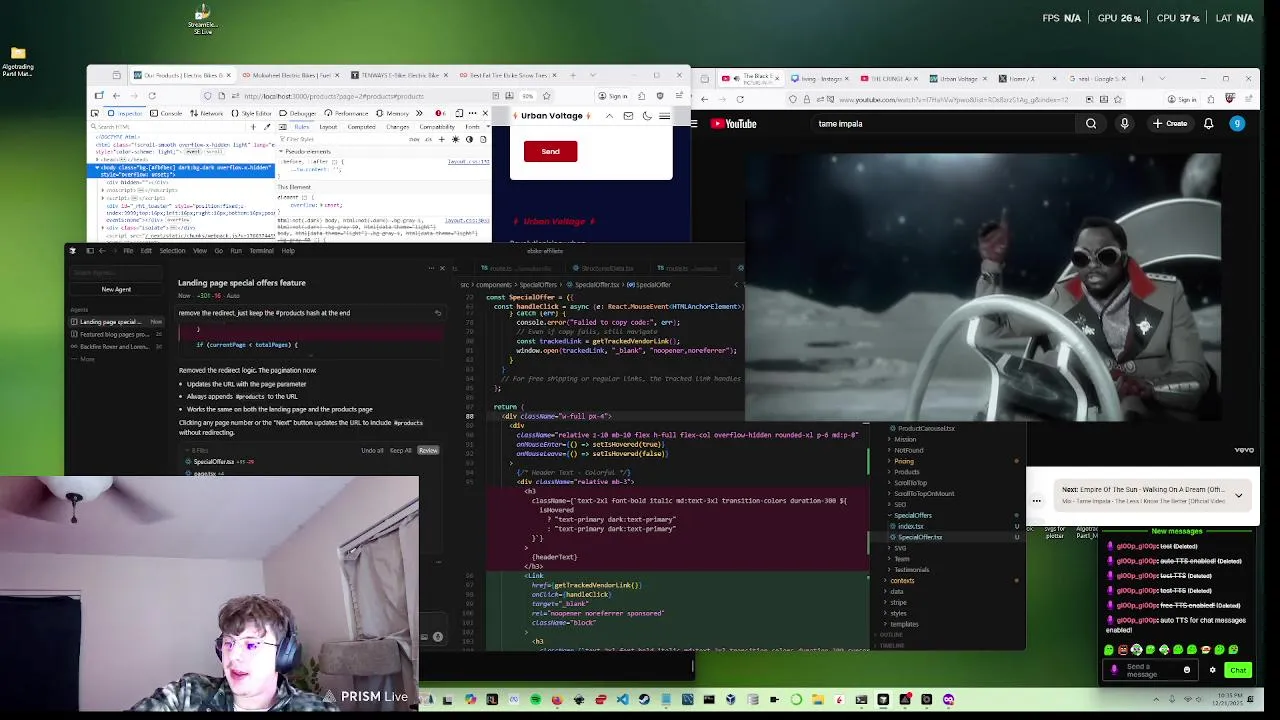Collapse the SpecialOffers folder
Image resolution: width=1280 pixels, height=720 pixels.
pyautogui.click(x=910, y=515)
